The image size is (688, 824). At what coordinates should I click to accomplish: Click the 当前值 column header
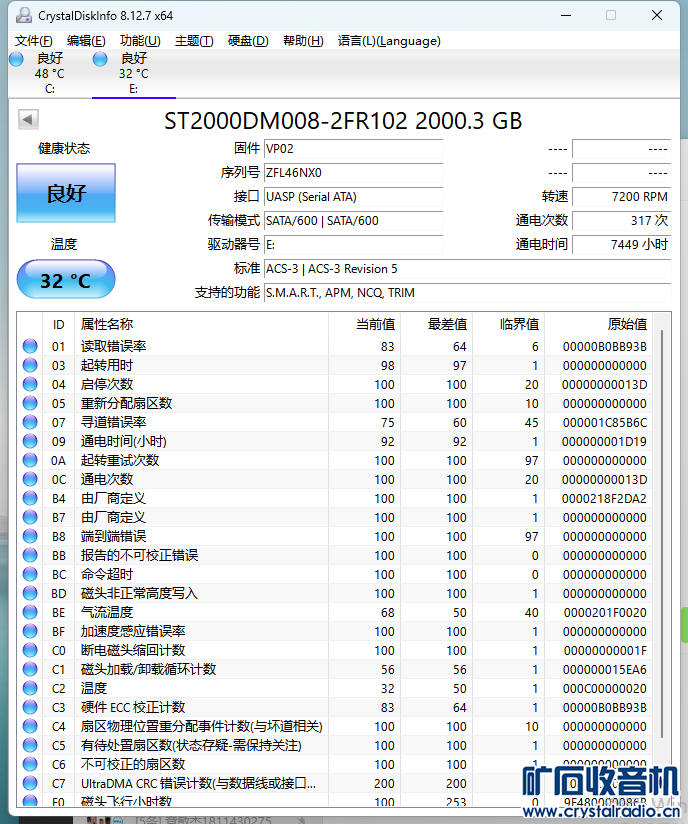[x=365, y=324]
